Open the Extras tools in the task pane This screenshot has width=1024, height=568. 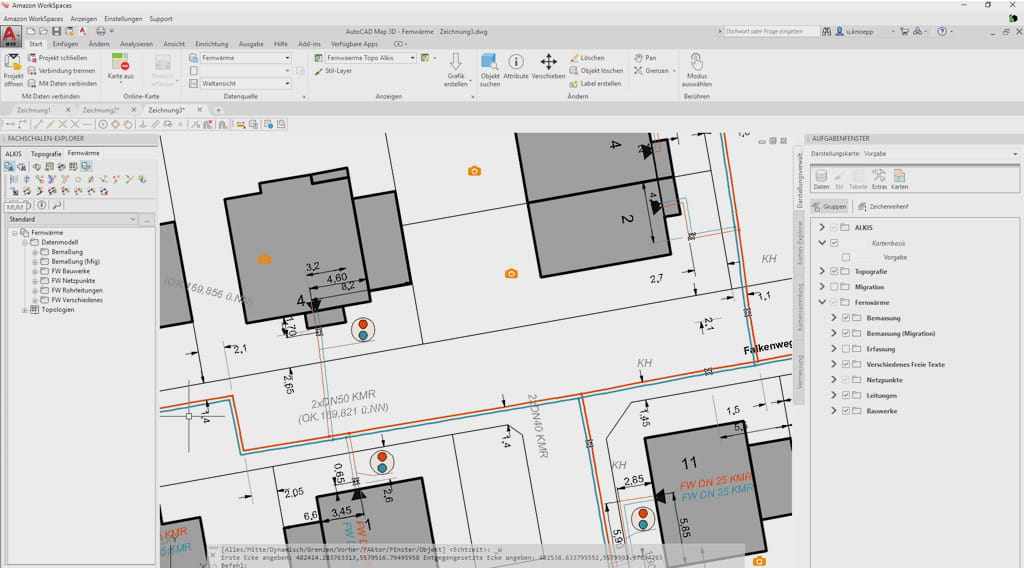point(879,177)
